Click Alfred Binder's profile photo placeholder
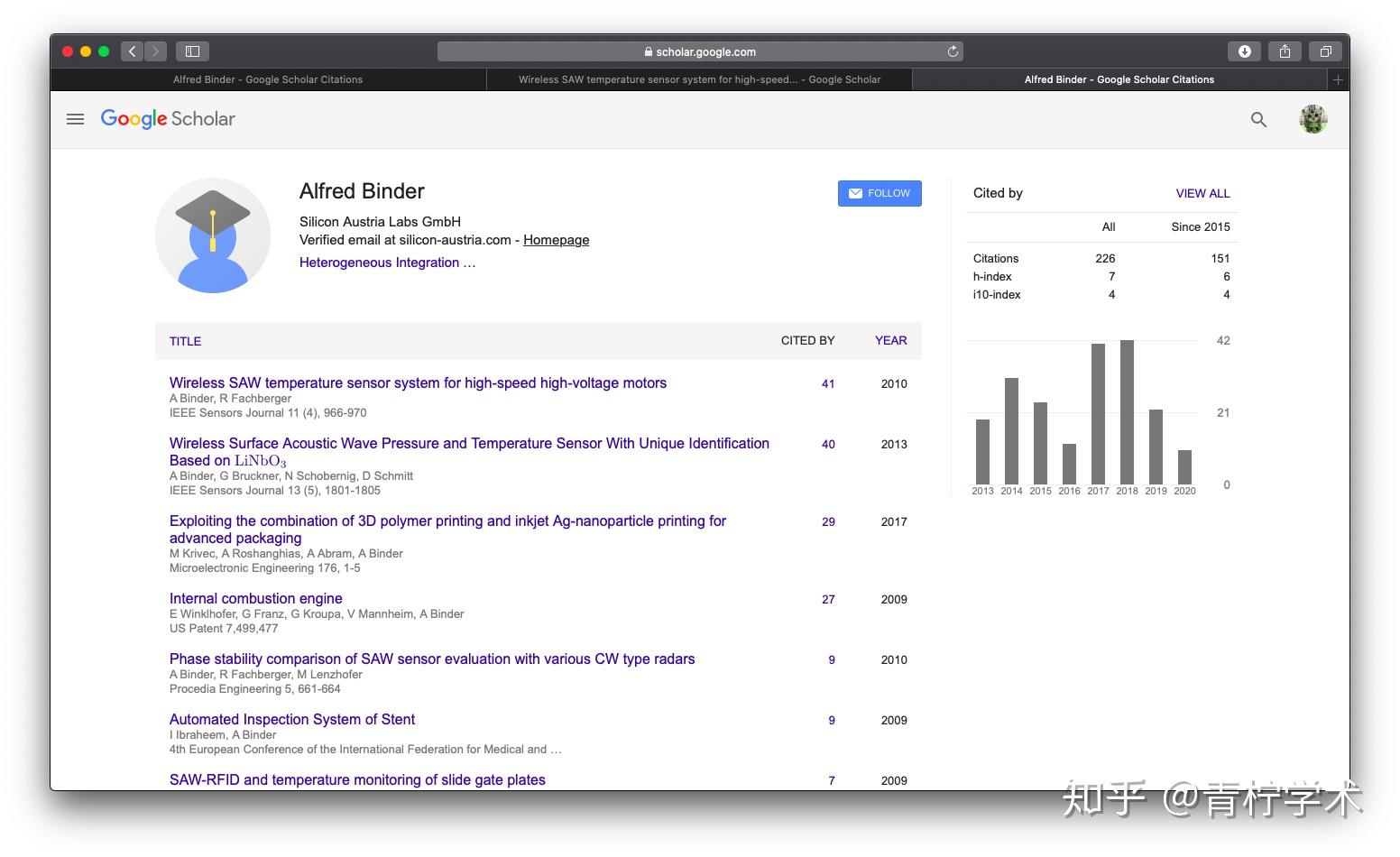 pos(213,235)
